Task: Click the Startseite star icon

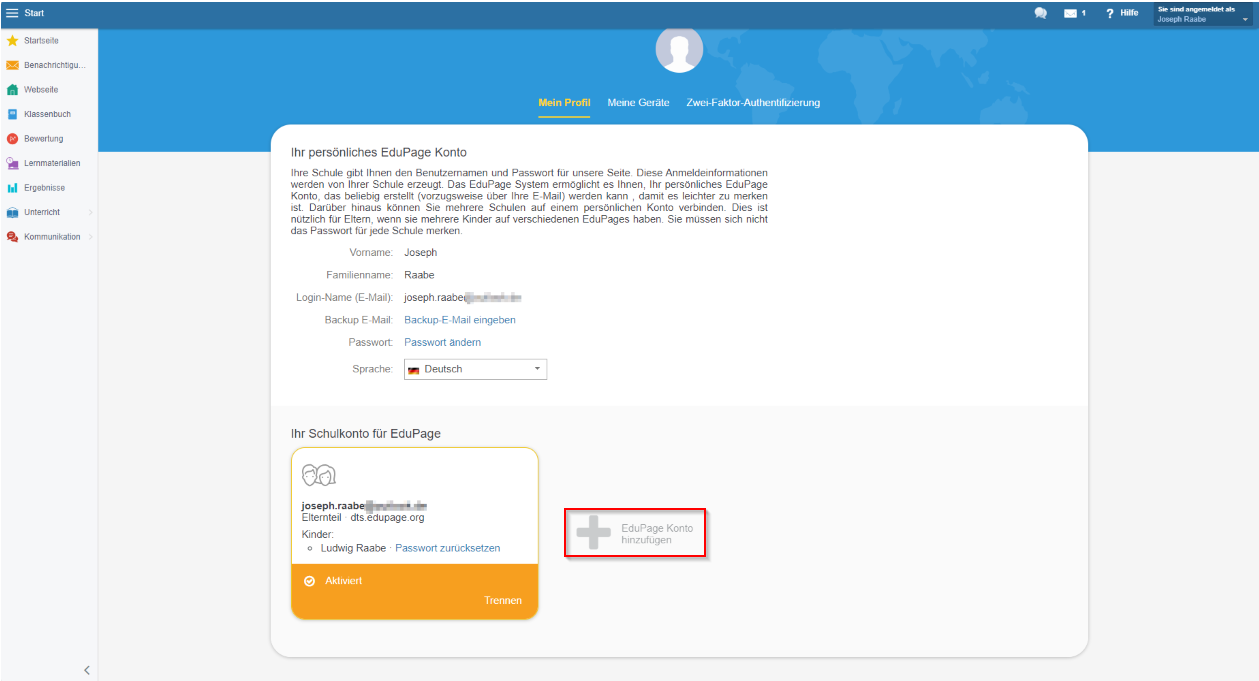Action: tap(12, 41)
